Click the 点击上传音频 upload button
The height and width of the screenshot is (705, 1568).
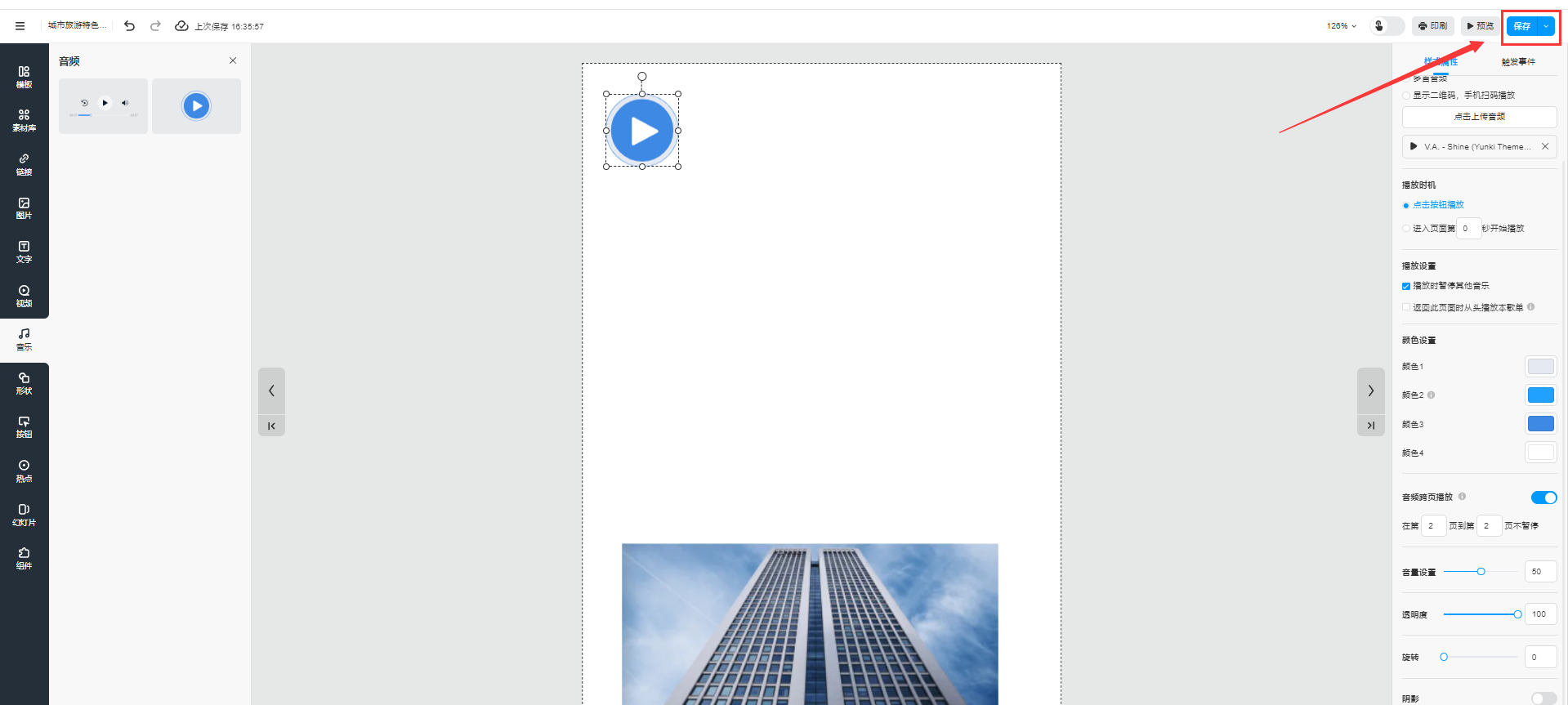coord(1479,117)
